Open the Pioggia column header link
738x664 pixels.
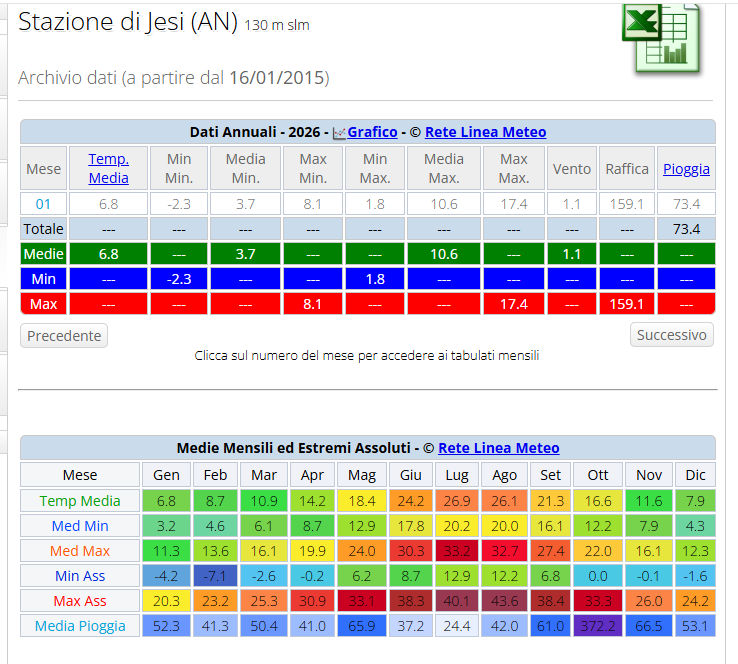(x=686, y=169)
